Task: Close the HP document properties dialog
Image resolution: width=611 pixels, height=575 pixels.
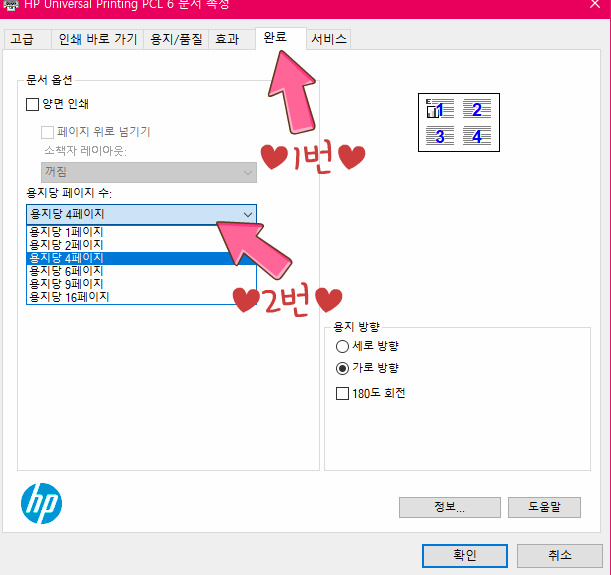Action: 595,4
